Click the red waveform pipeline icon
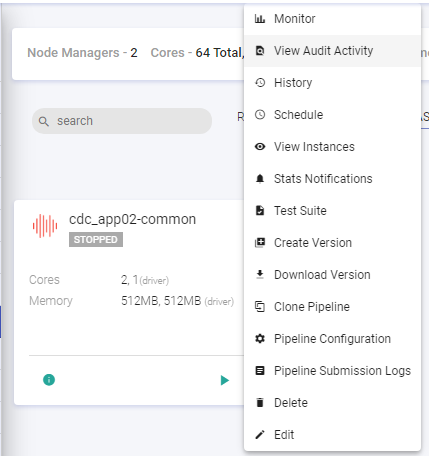 (45, 226)
